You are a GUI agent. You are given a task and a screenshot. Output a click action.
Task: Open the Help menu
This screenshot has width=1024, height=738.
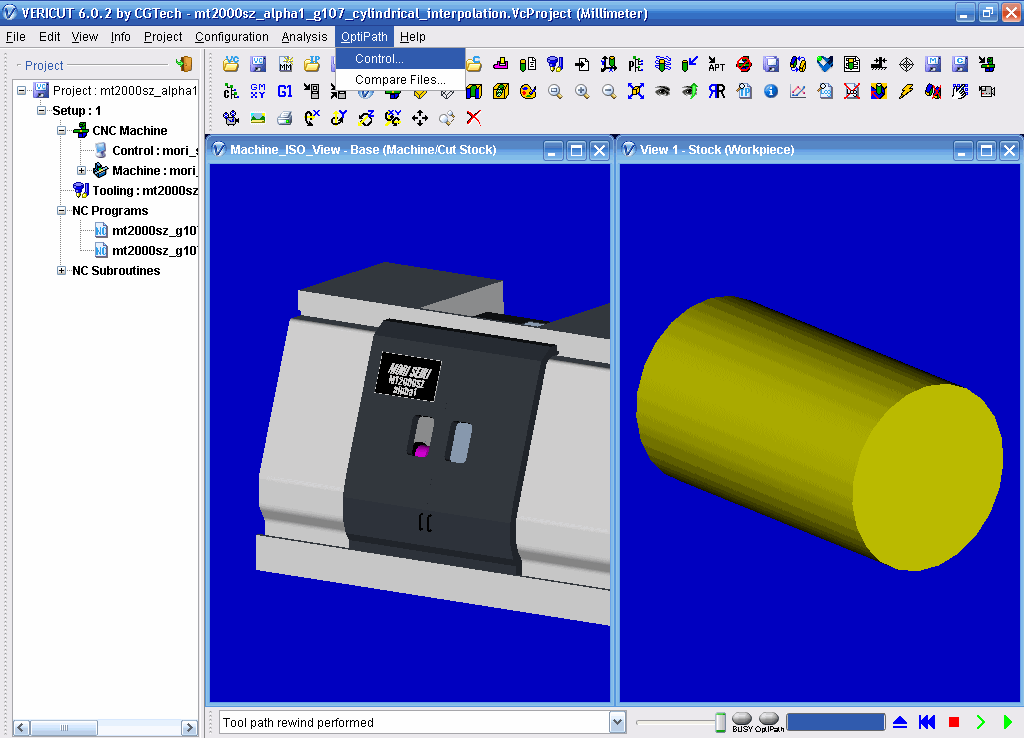point(413,37)
